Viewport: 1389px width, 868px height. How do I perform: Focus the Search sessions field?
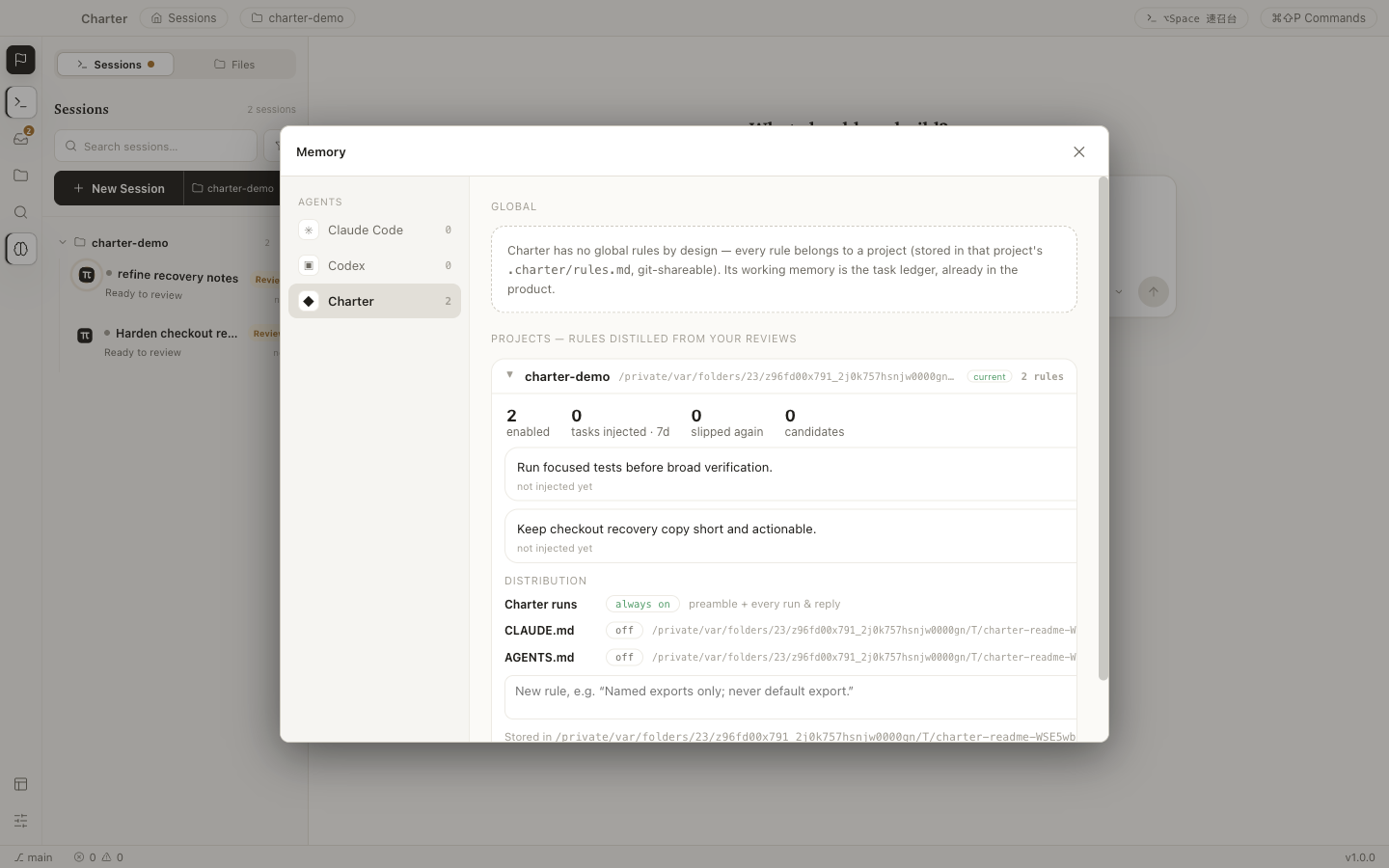(x=155, y=146)
